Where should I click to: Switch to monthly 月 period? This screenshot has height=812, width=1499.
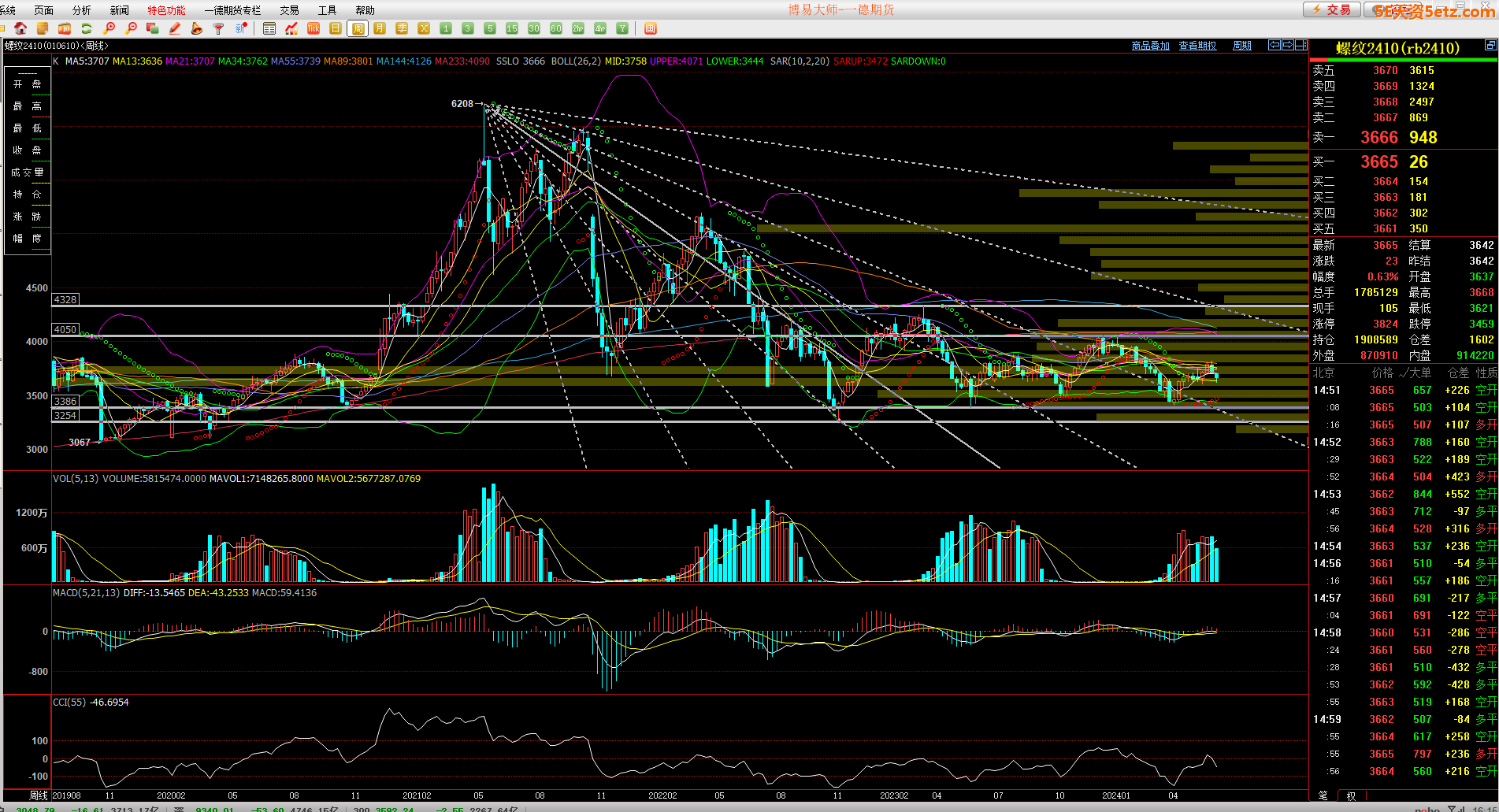point(380,28)
